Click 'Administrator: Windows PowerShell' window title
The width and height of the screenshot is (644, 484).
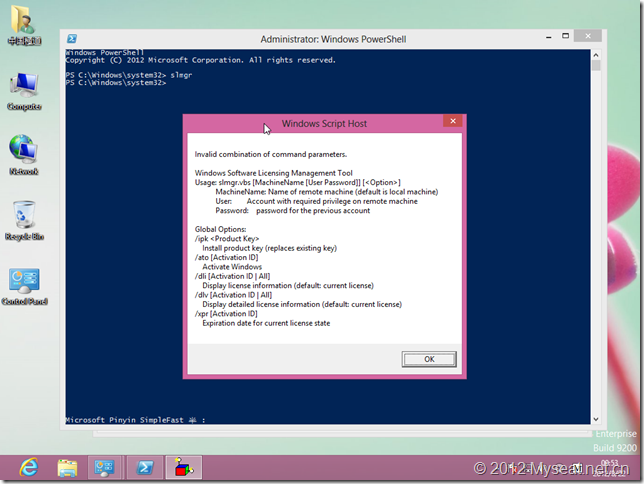point(333,39)
